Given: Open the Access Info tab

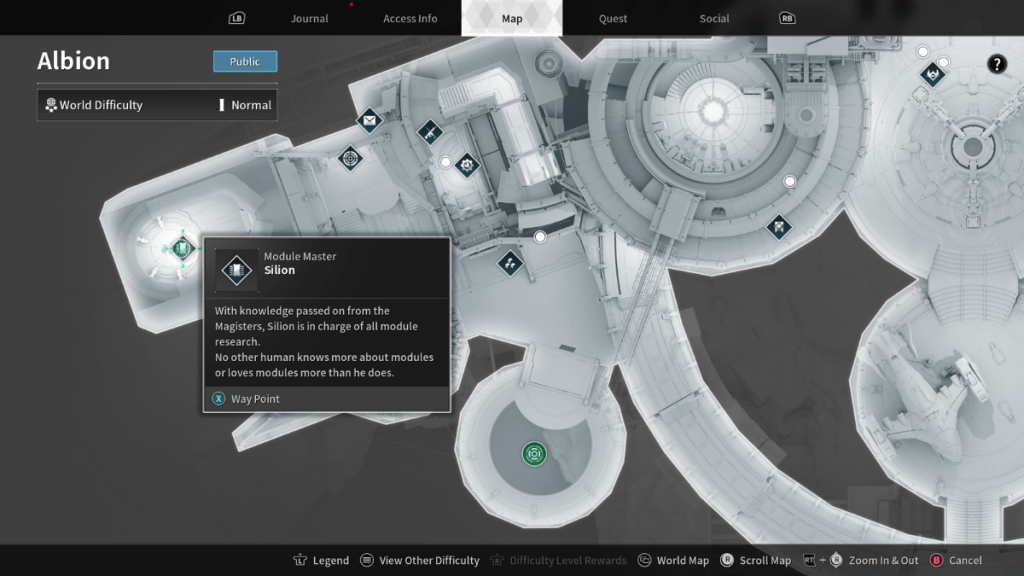Looking at the screenshot, I should [x=410, y=19].
